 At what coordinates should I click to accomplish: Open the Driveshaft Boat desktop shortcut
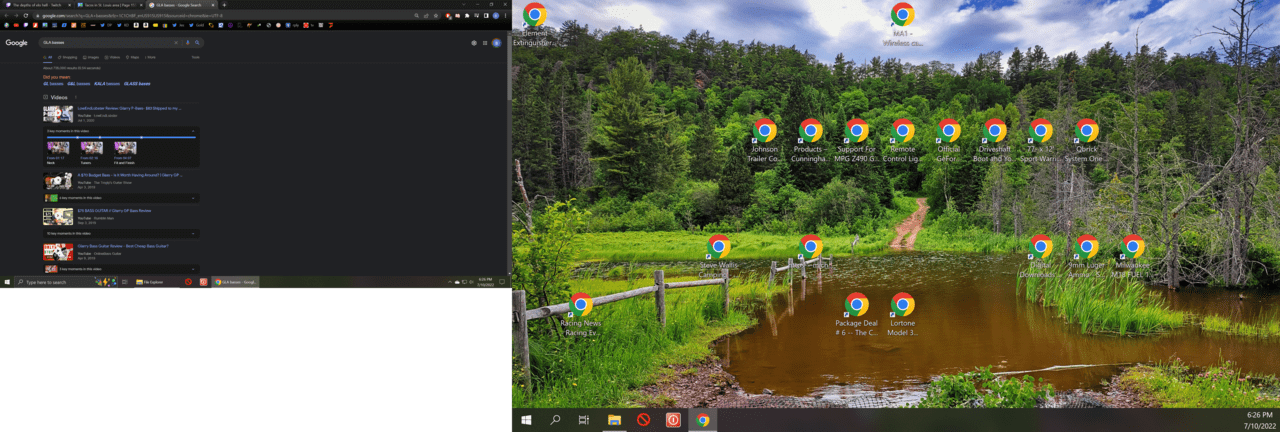point(995,140)
